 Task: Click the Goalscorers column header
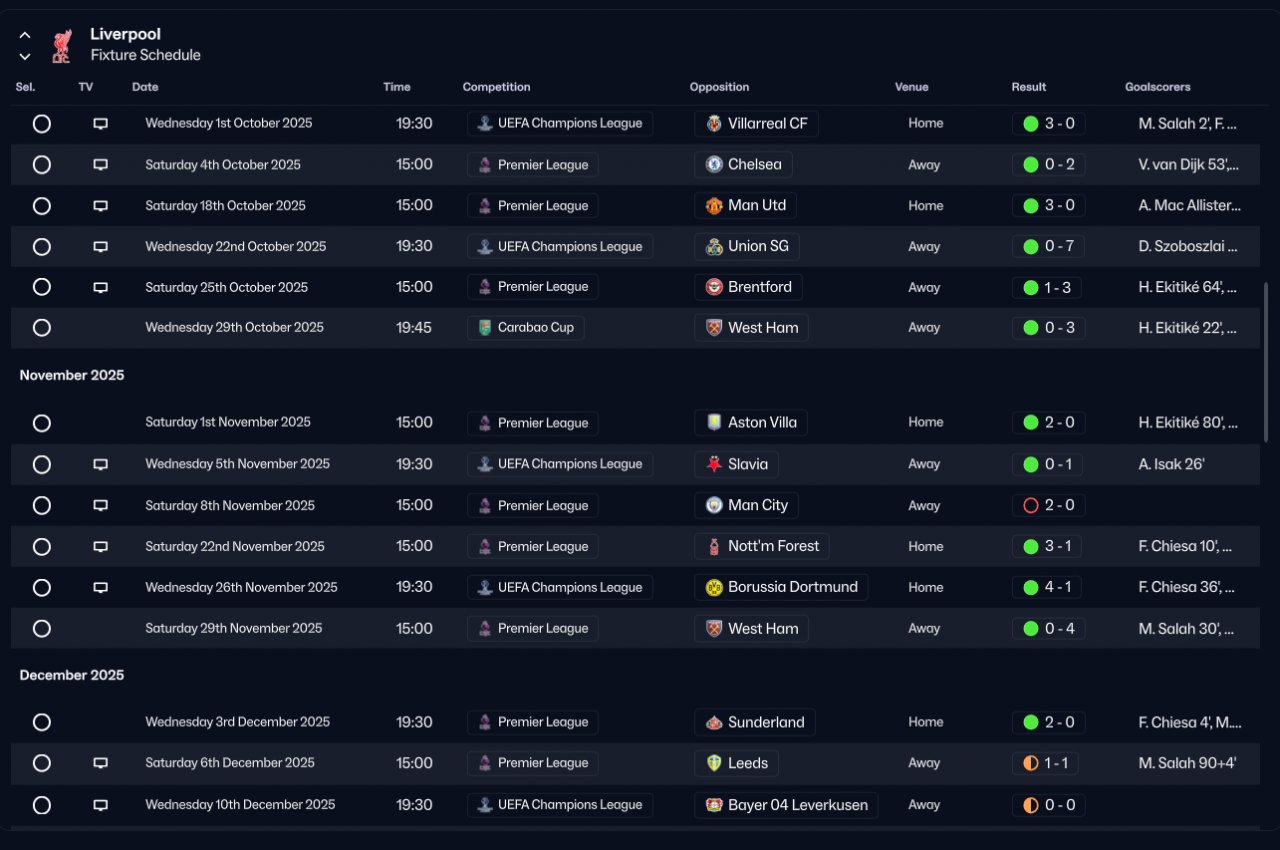1158,87
